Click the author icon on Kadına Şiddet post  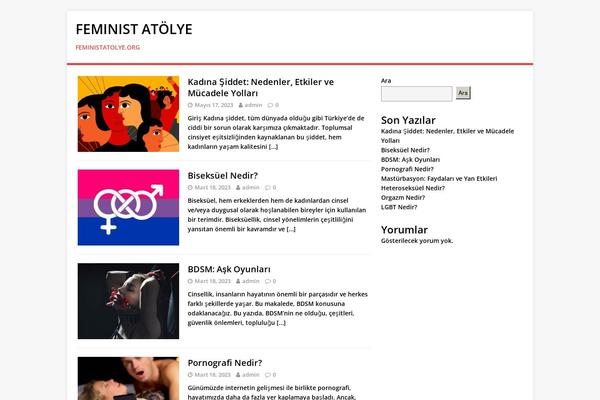click(x=241, y=105)
